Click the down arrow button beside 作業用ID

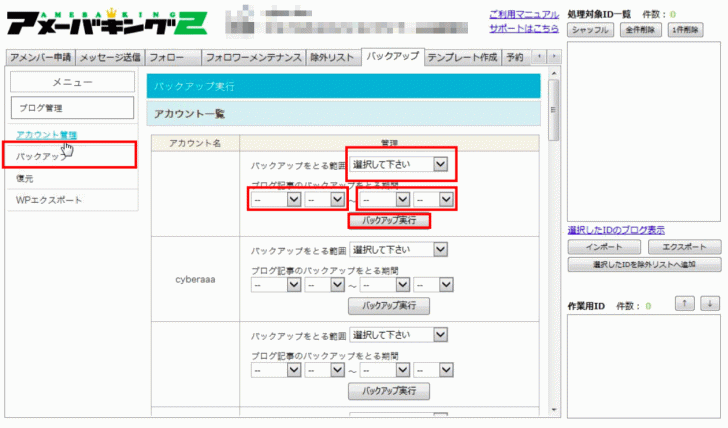pos(709,304)
